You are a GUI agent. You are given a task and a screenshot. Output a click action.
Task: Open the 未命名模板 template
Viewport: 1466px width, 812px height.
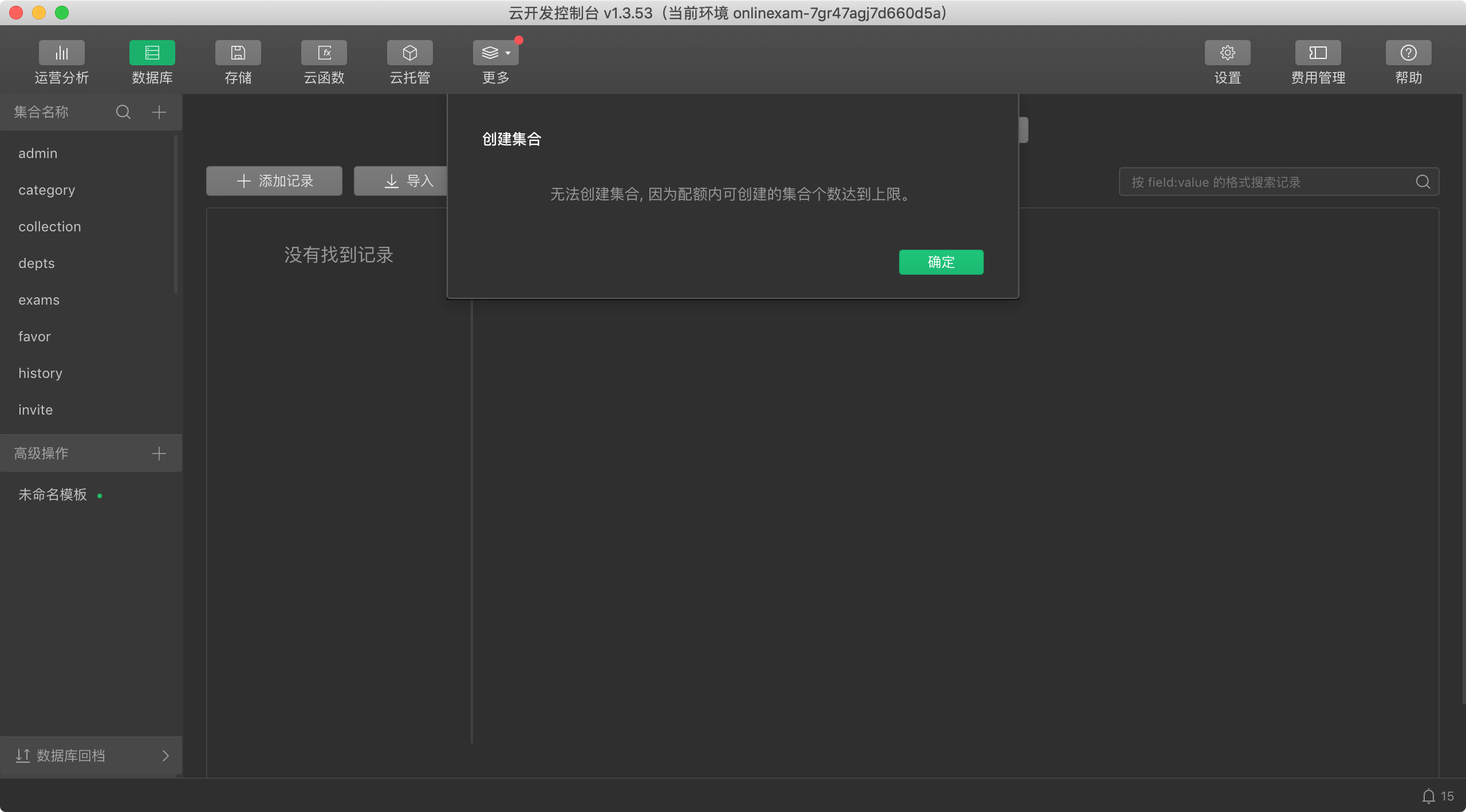[53, 495]
